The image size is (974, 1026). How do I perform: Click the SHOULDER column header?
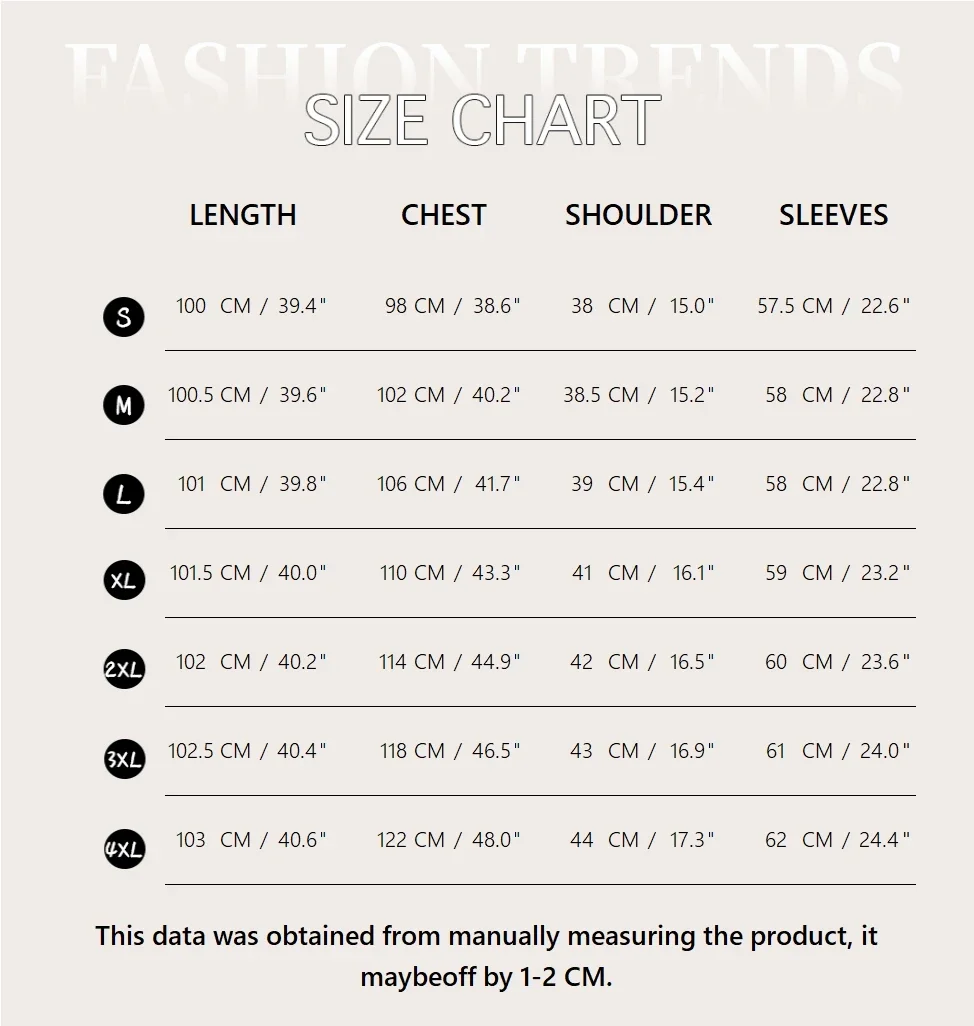click(638, 215)
